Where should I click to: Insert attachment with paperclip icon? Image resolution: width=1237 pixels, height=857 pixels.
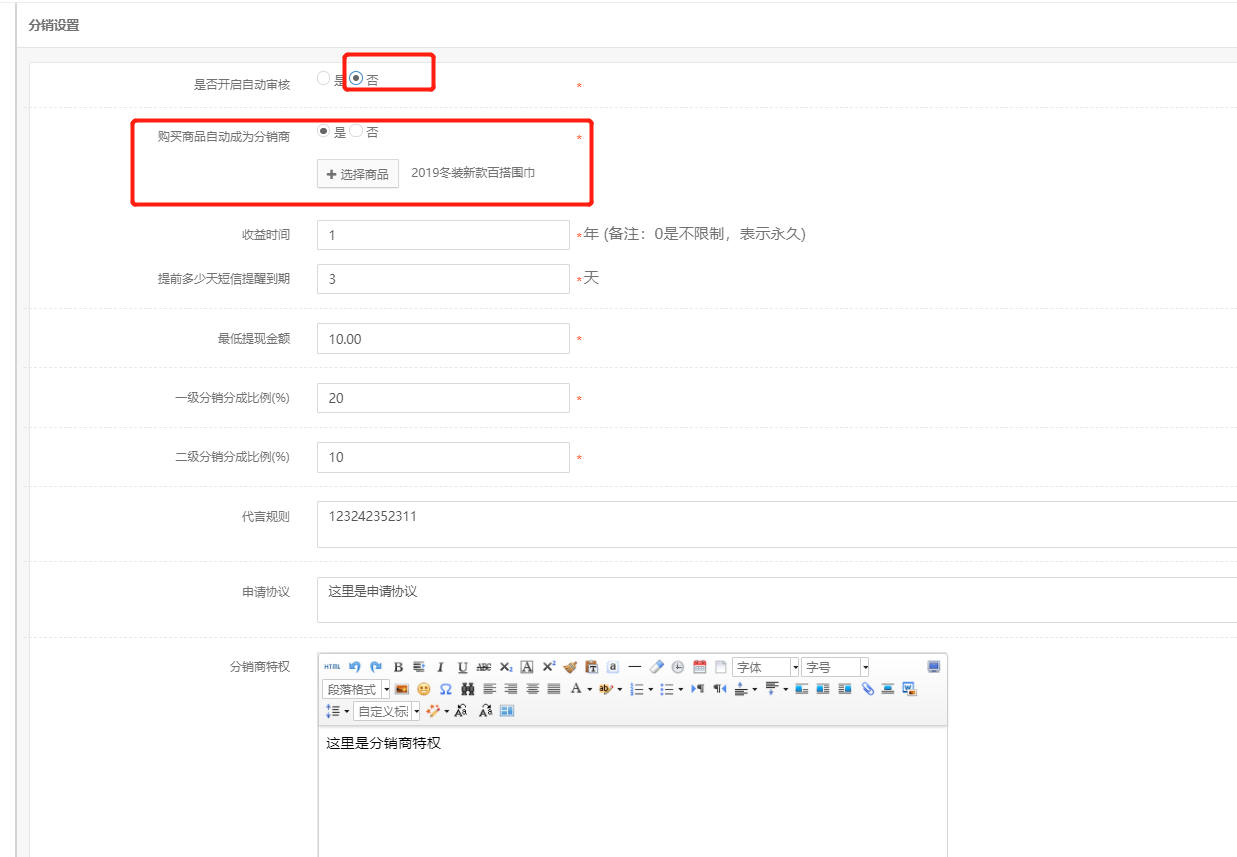867,689
